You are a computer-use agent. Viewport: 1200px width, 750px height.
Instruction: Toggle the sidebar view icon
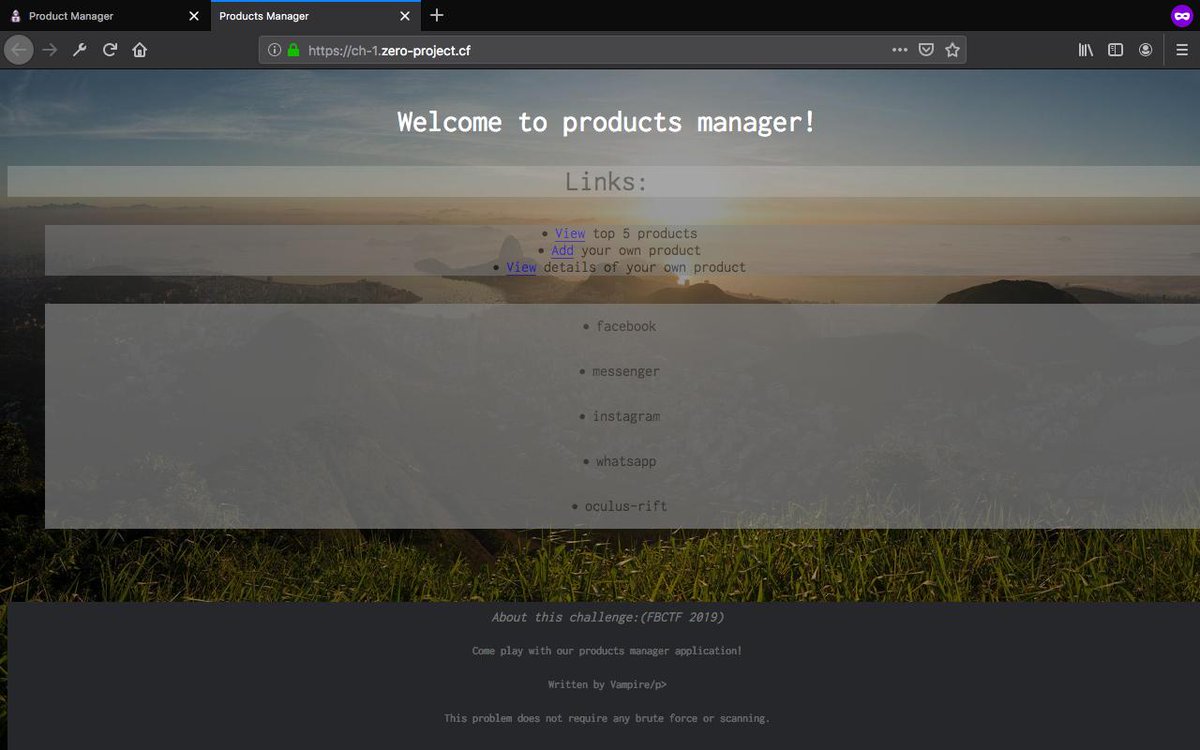click(1116, 50)
